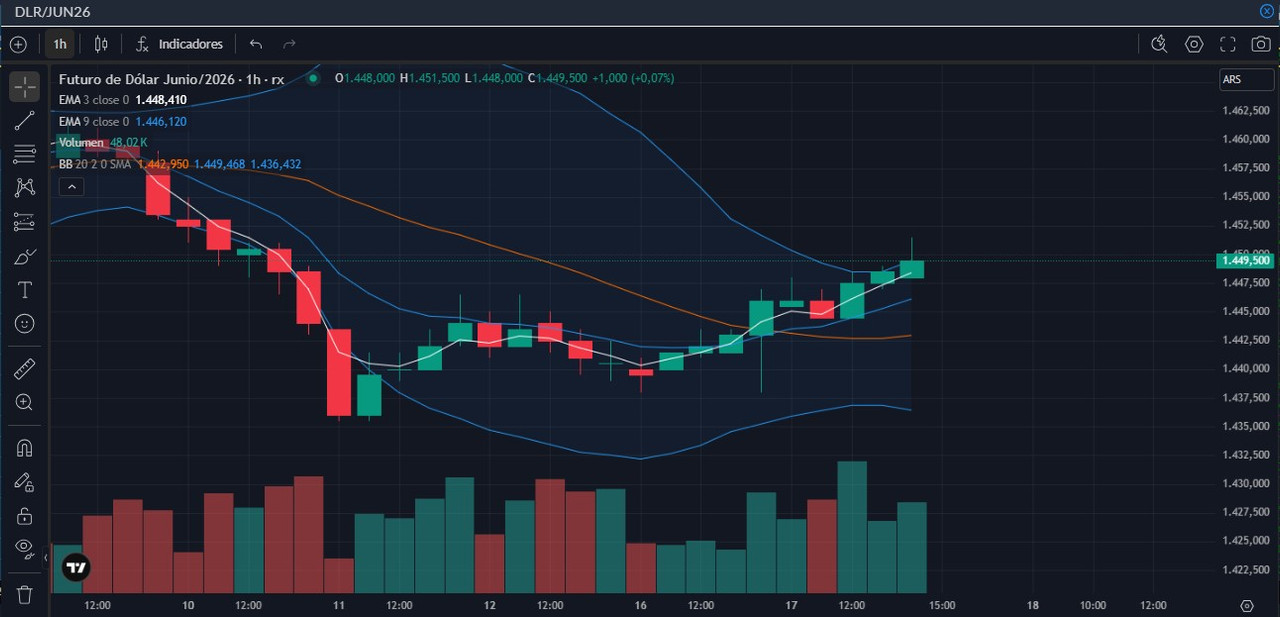
Task: Select the crosshair cursor tool
Action: [x=25, y=87]
